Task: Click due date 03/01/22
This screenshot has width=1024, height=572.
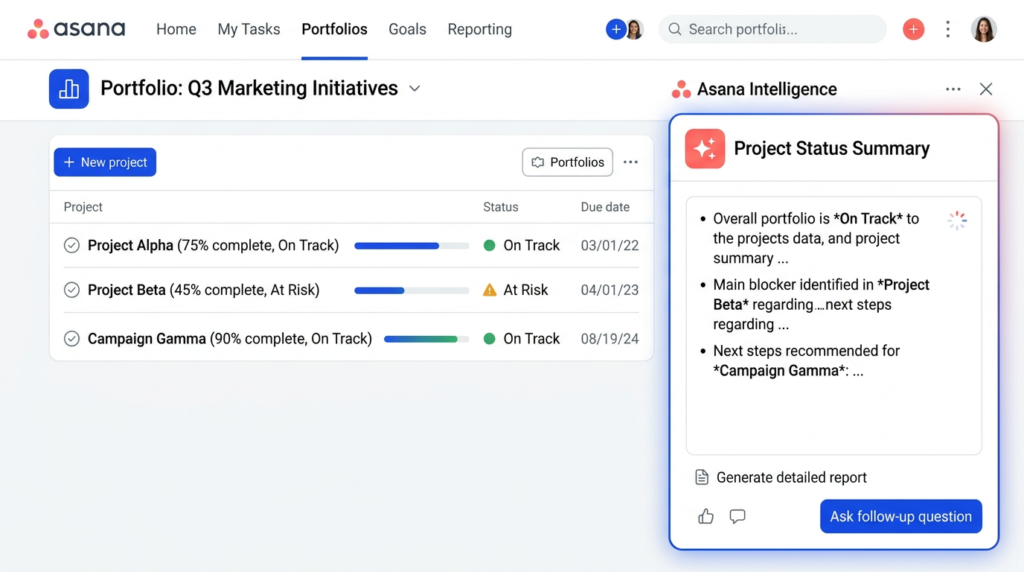Action: 609,246
